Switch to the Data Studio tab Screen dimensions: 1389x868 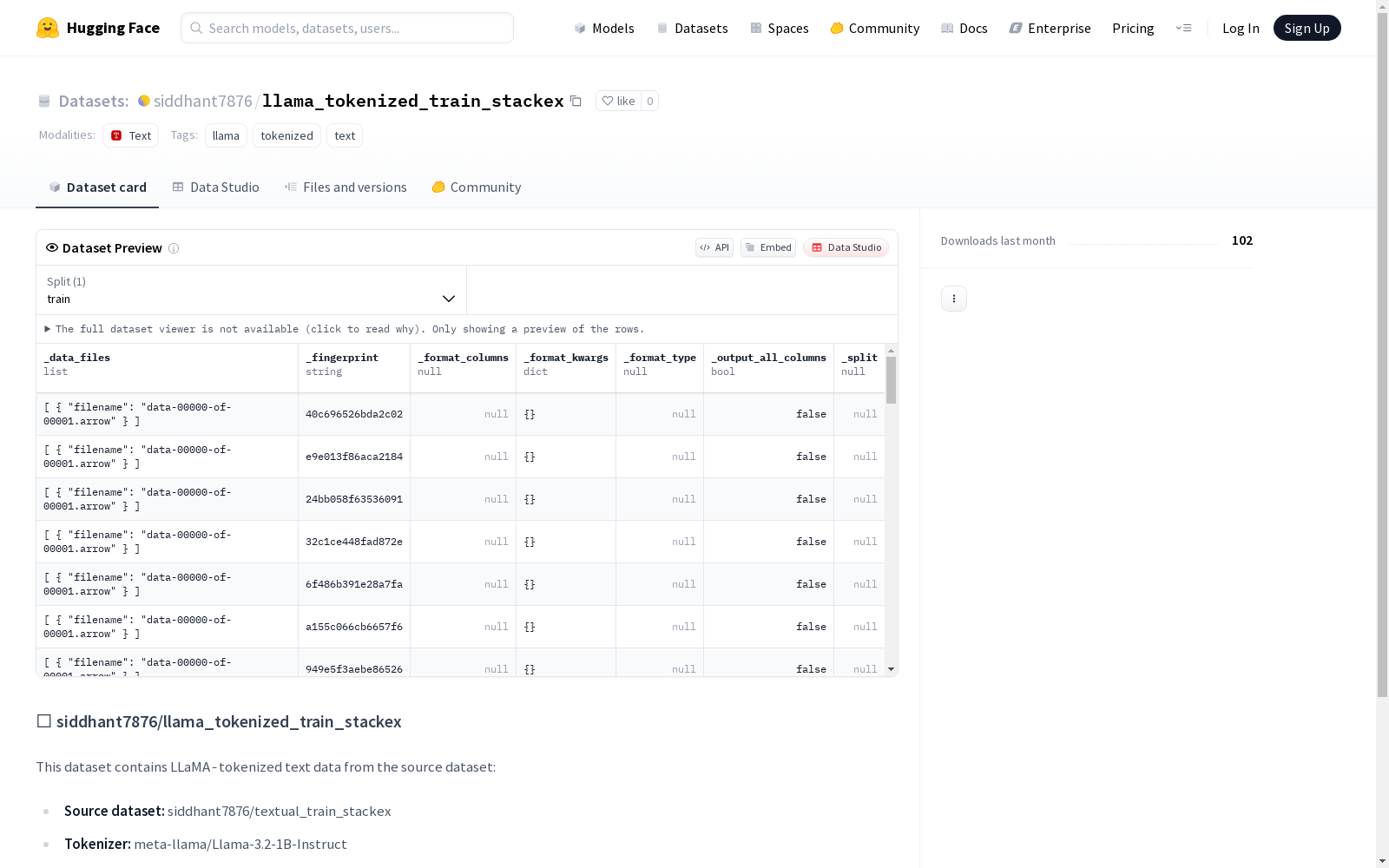coord(216,187)
